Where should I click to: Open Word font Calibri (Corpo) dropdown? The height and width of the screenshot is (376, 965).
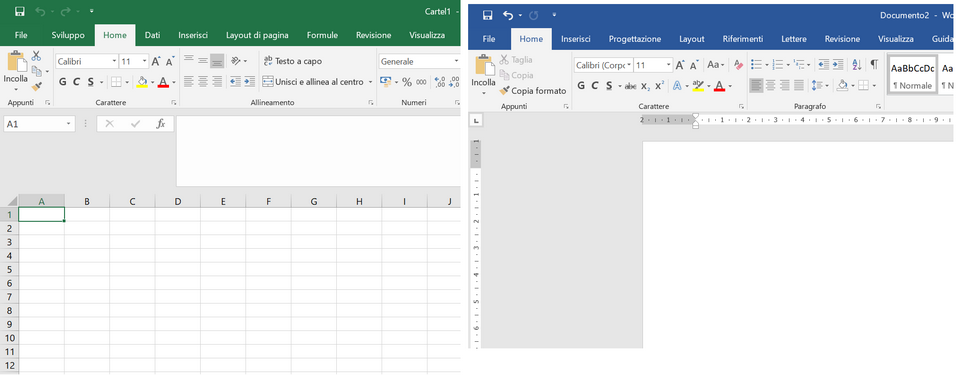[x=629, y=65]
